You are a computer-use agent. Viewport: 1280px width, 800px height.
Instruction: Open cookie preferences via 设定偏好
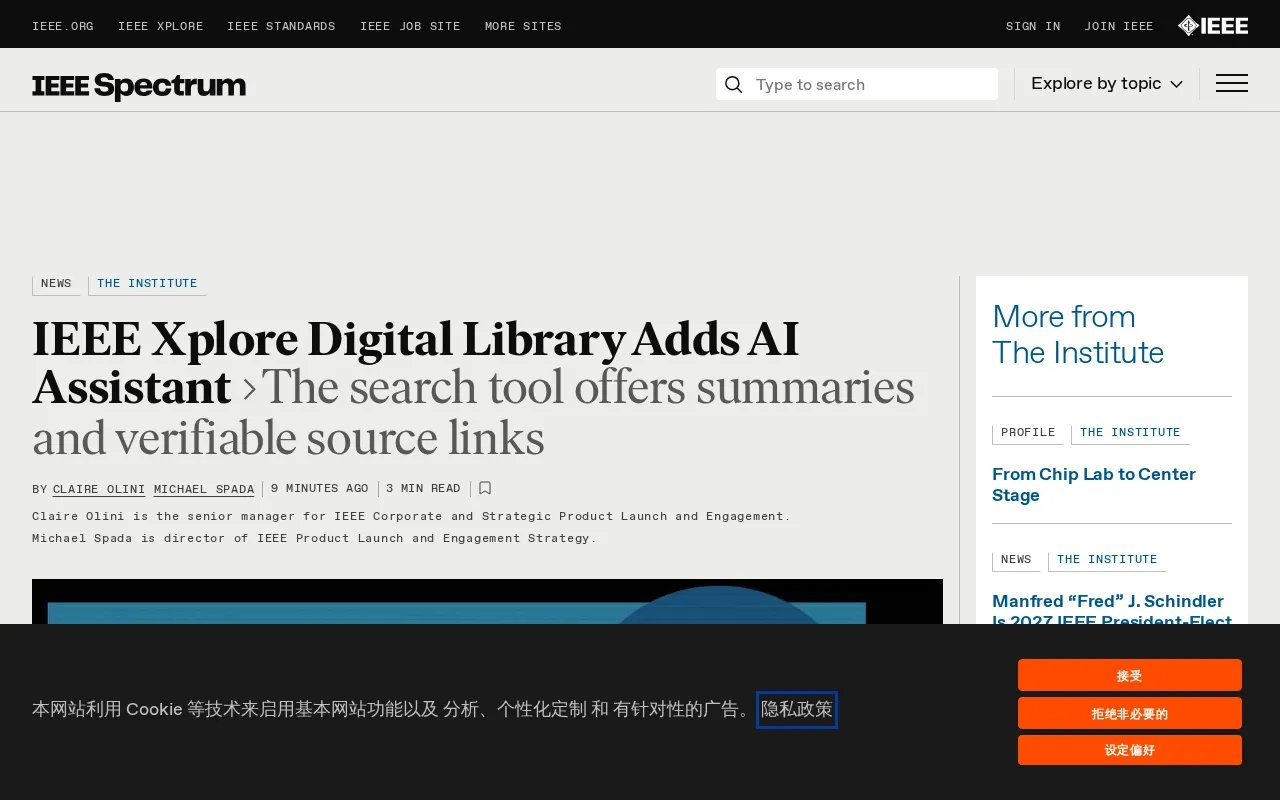(1130, 750)
